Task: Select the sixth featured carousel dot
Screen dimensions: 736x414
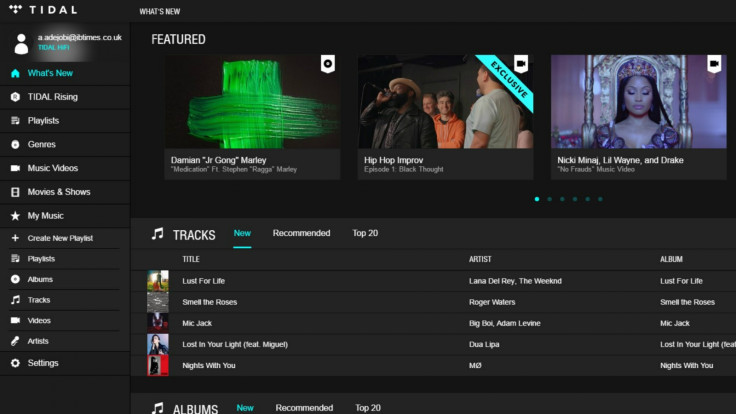Action: (x=600, y=199)
